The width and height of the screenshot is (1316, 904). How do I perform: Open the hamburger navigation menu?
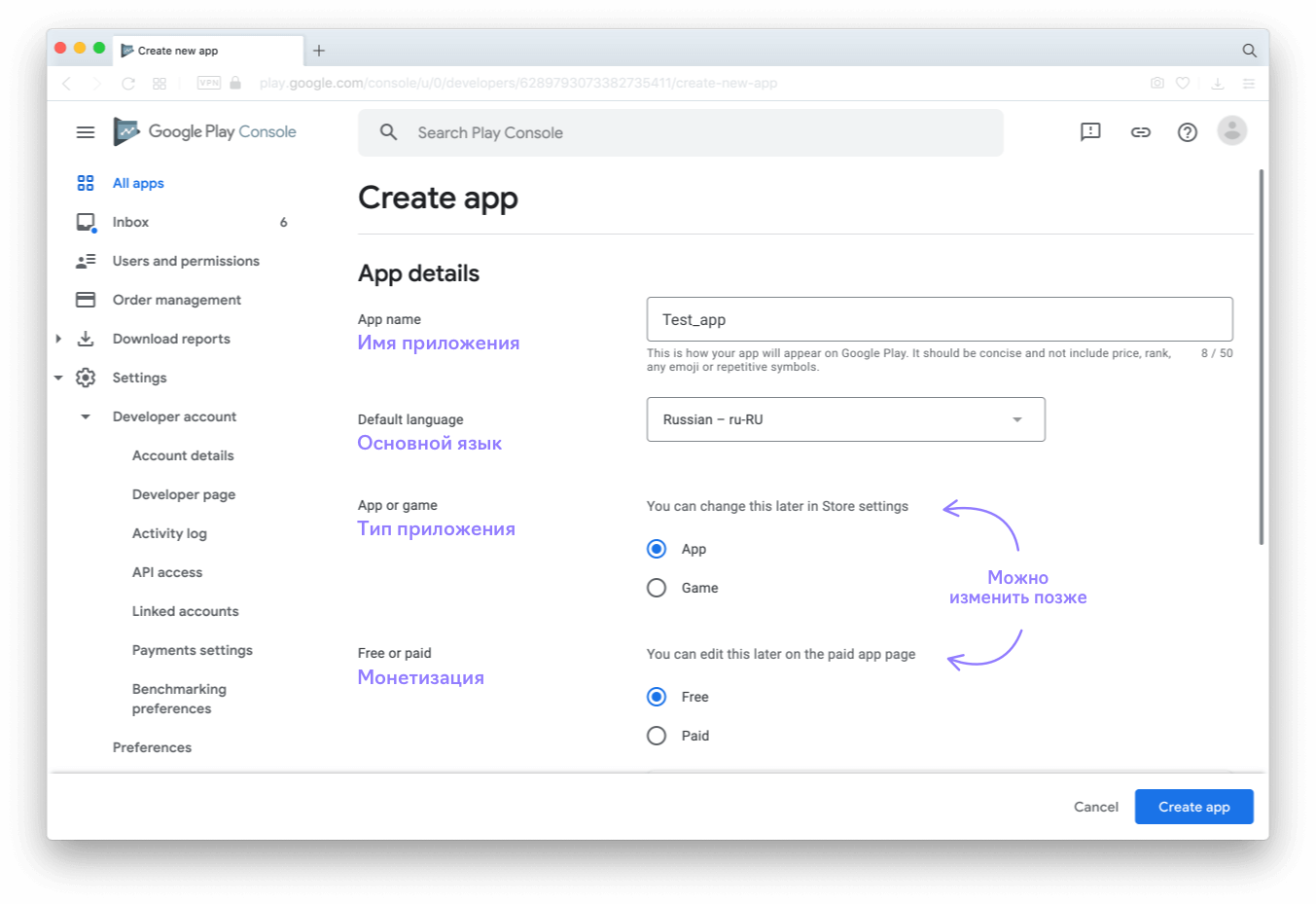86,132
